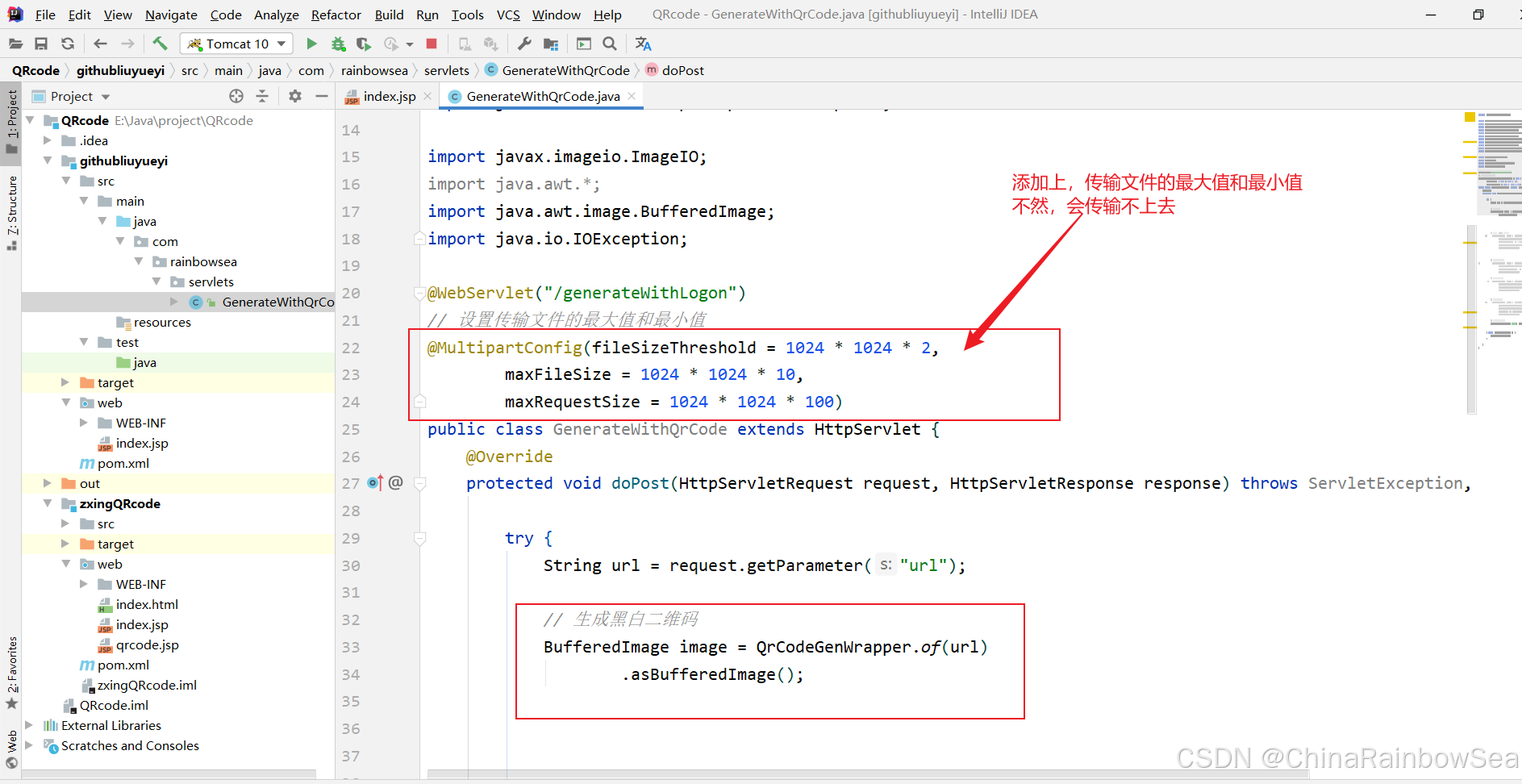Switch to the index.jsp editor tab
Image resolution: width=1522 pixels, height=784 pixels.
click(389, 96)
